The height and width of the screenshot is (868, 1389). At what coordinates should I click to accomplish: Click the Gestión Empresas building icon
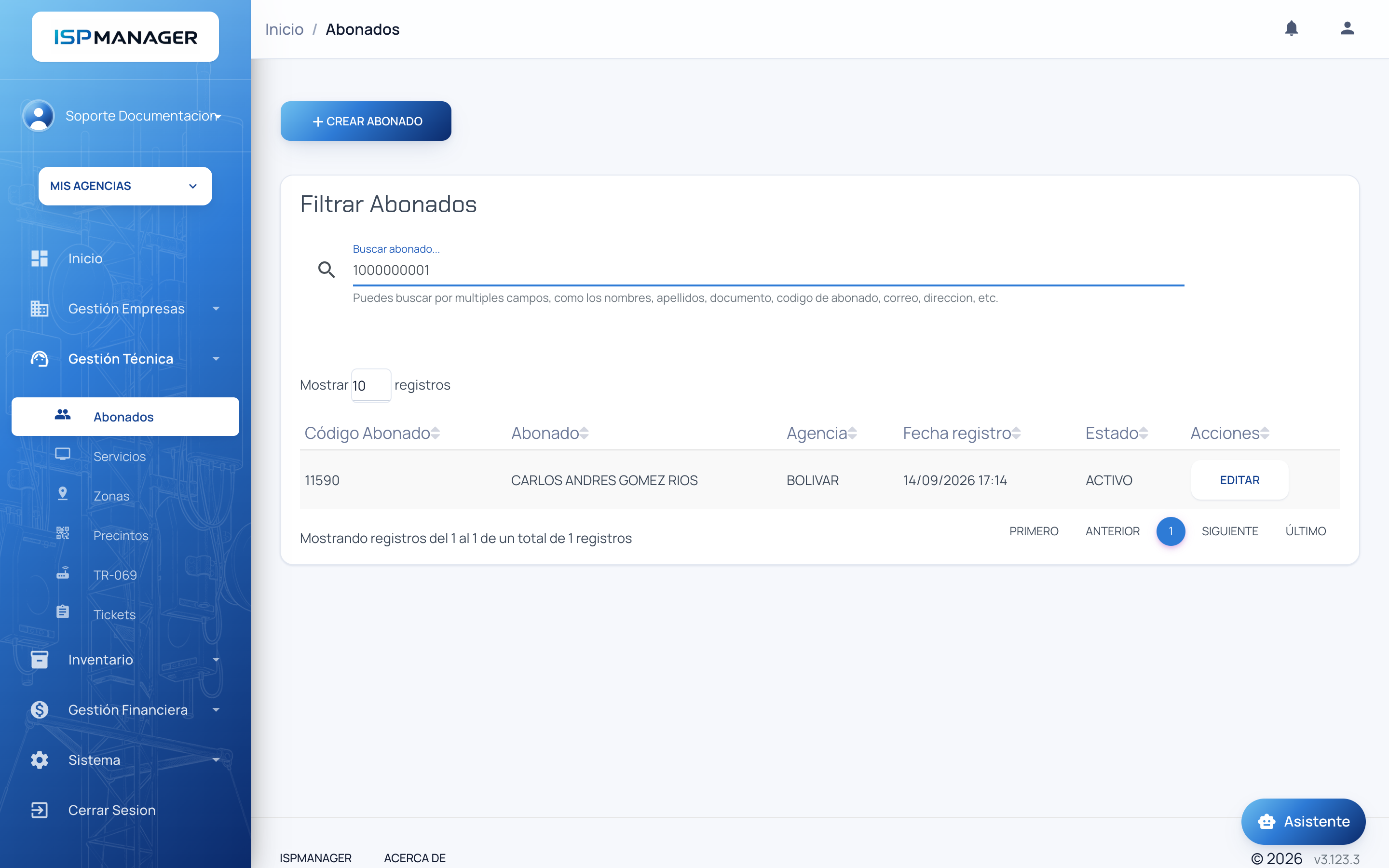(x=39, y=308)
